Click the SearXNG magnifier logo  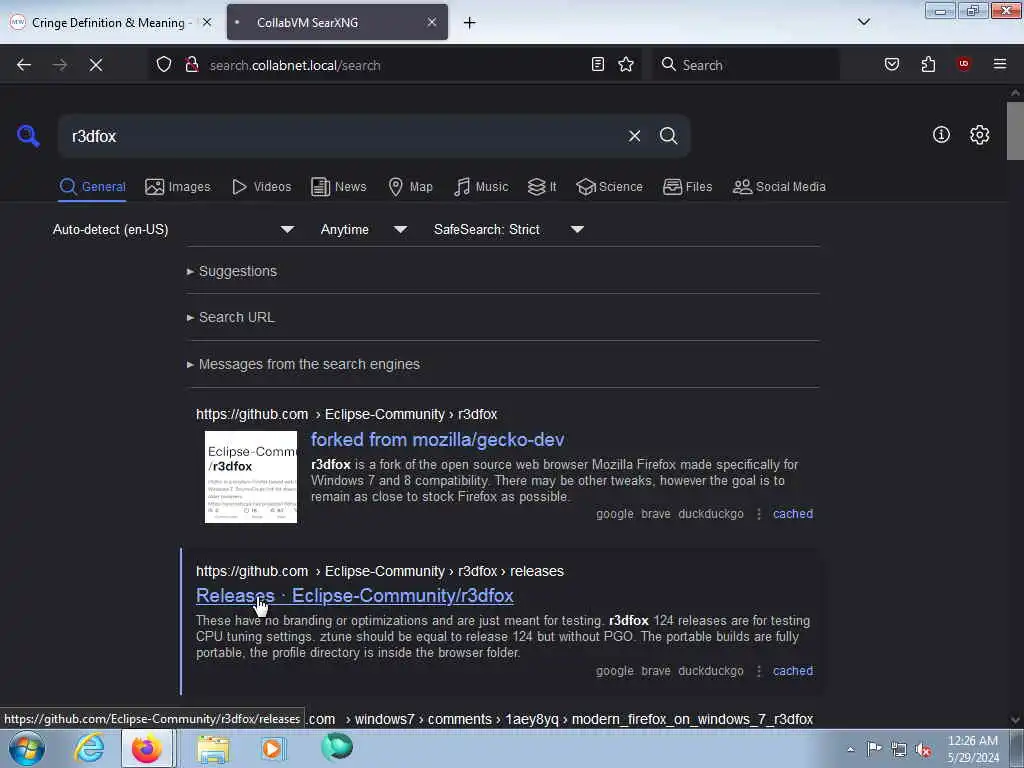click(x=28, y=136)
